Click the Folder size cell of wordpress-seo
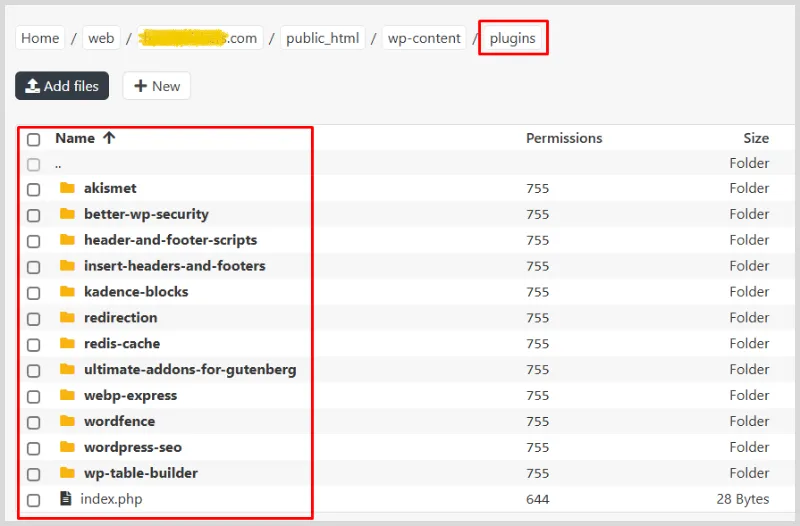Image resolution: width=800 pixels, height=526 pixels. coord(749,447)
